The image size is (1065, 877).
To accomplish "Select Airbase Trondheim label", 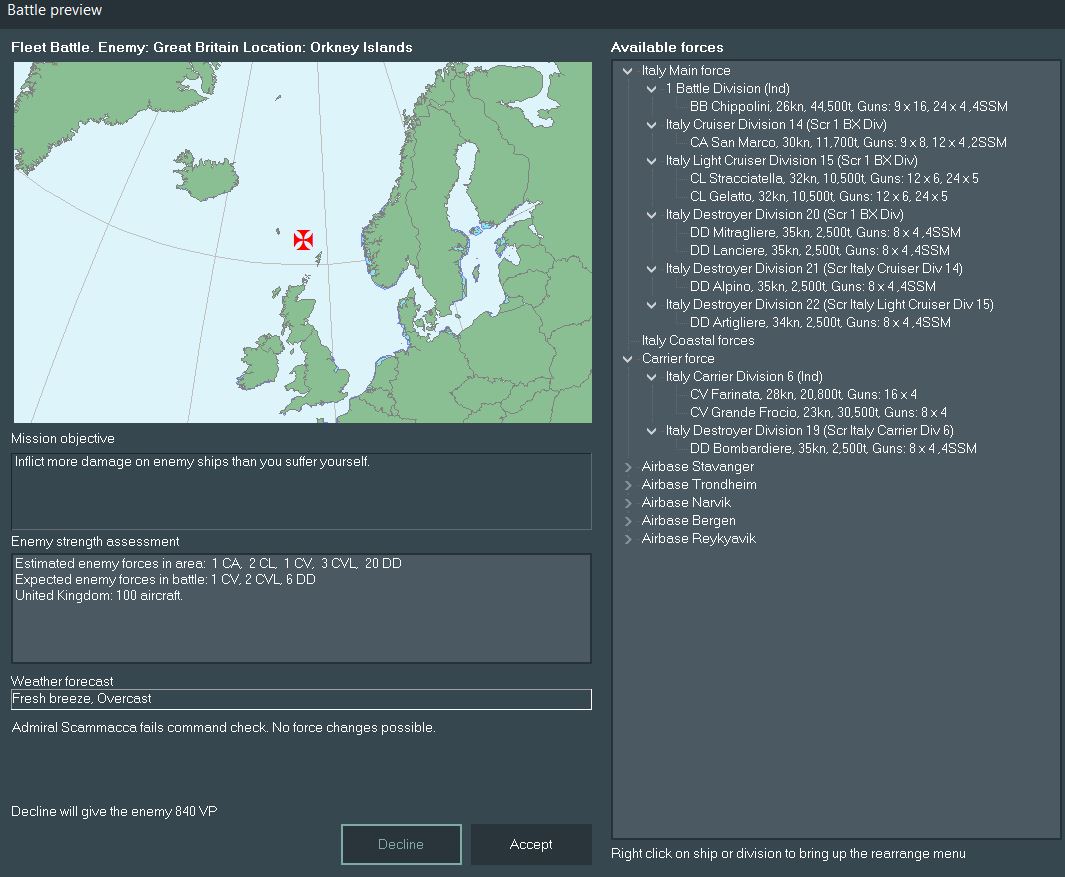I will click(699, 484).
